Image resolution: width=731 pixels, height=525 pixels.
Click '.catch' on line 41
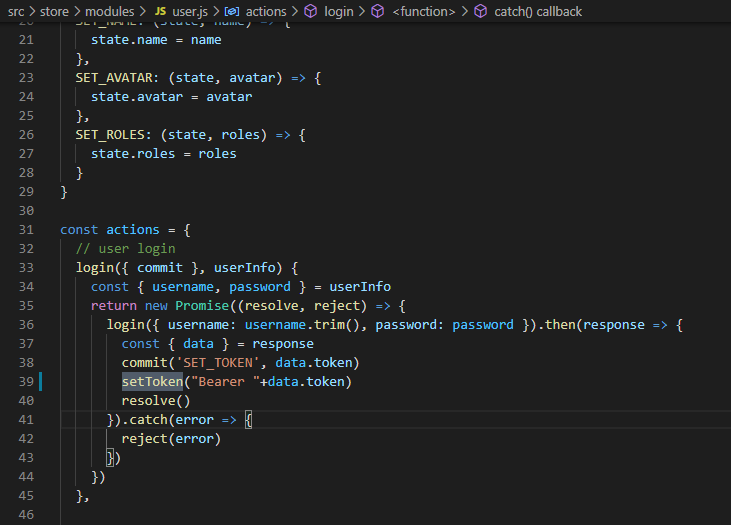(x=145, y=420)
